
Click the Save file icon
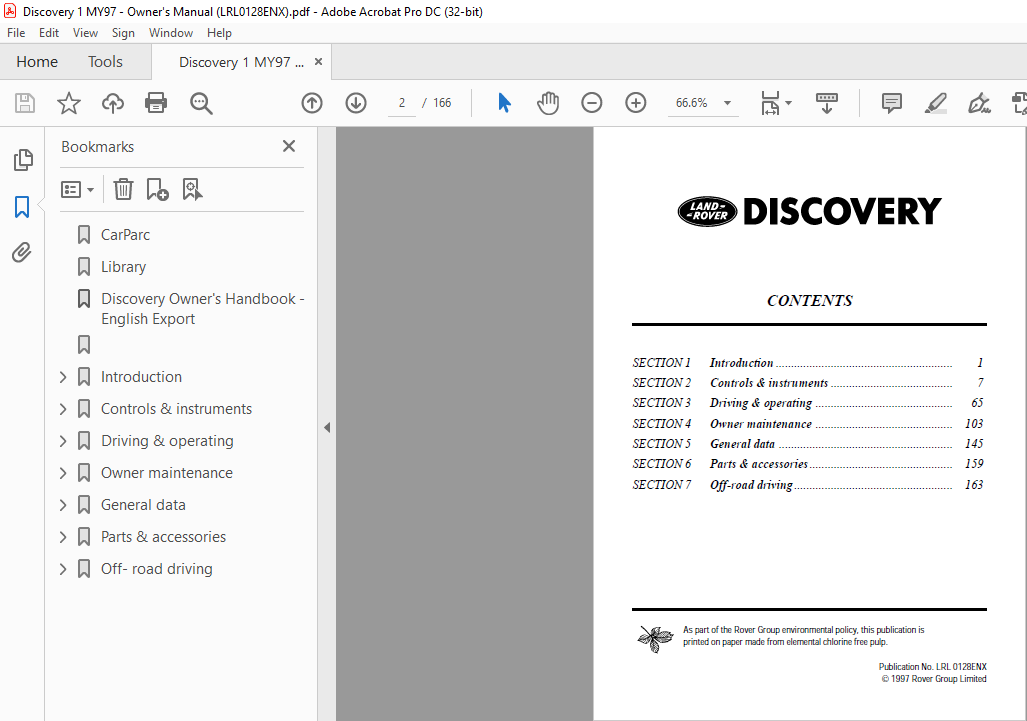(25, 103)
